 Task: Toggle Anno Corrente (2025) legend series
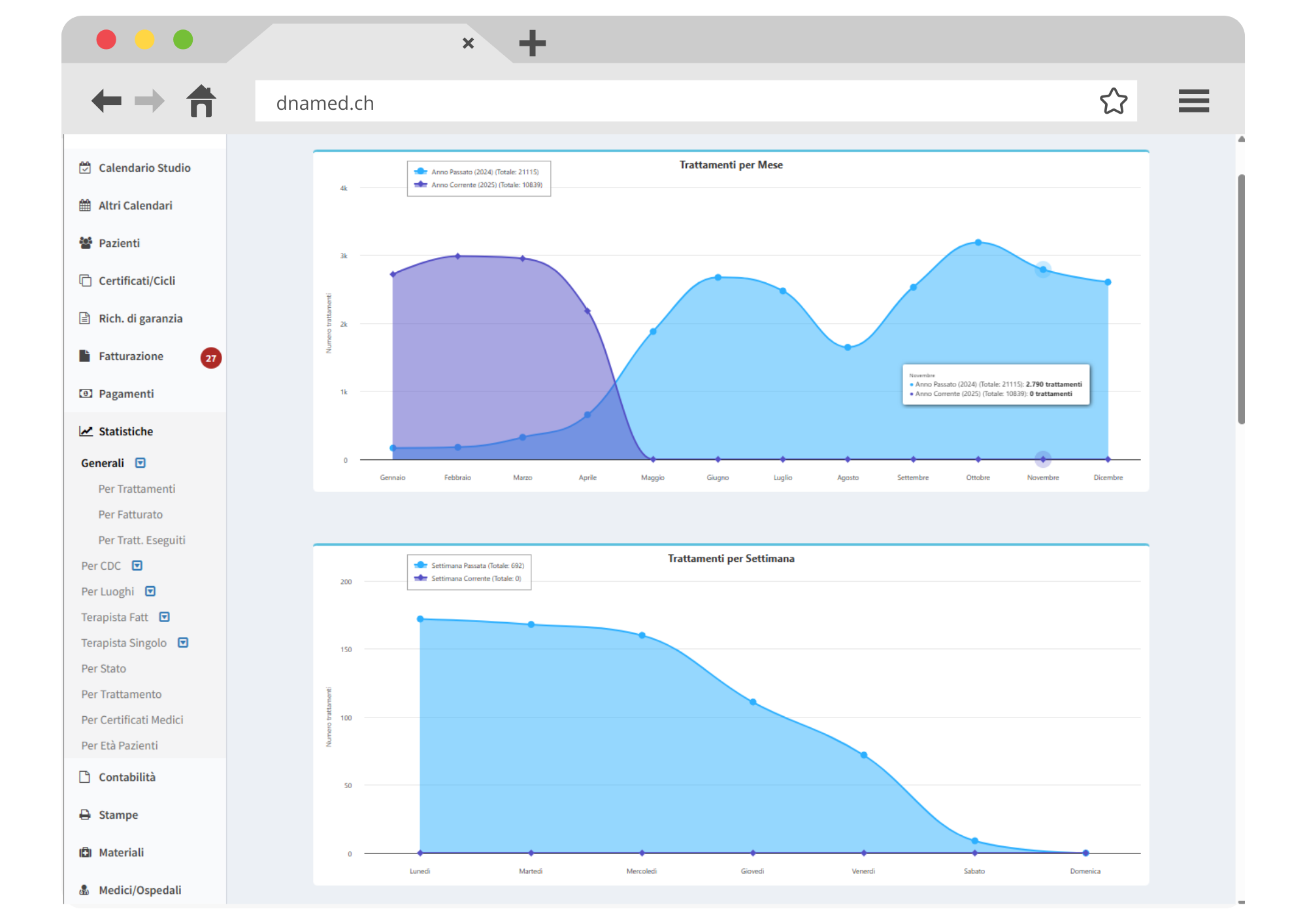pos(486,185)
